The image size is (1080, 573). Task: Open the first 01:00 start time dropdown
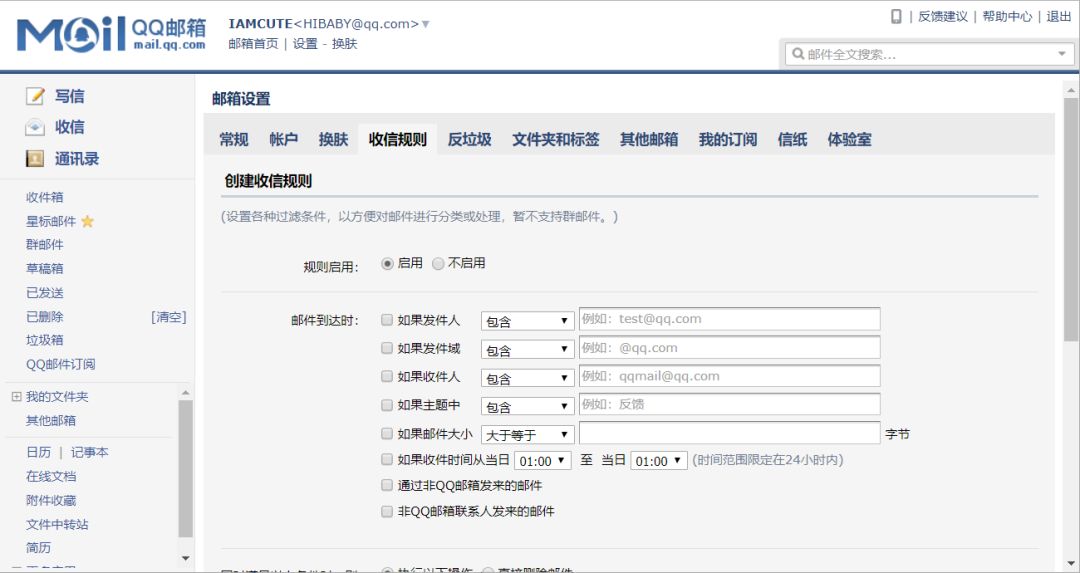point(542,461)
